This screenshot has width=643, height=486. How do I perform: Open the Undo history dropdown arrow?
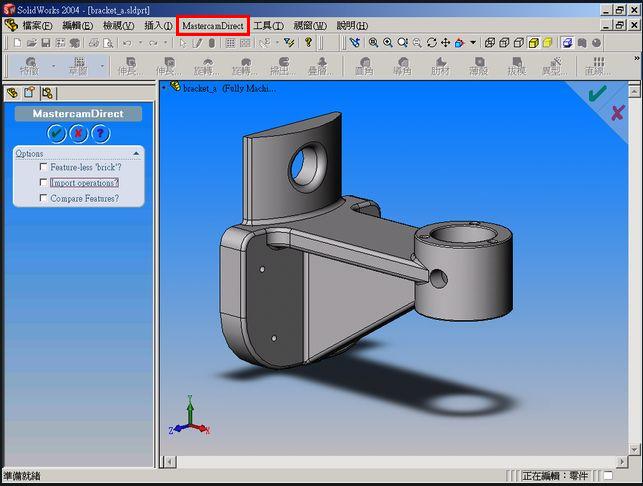coord(140,42)
